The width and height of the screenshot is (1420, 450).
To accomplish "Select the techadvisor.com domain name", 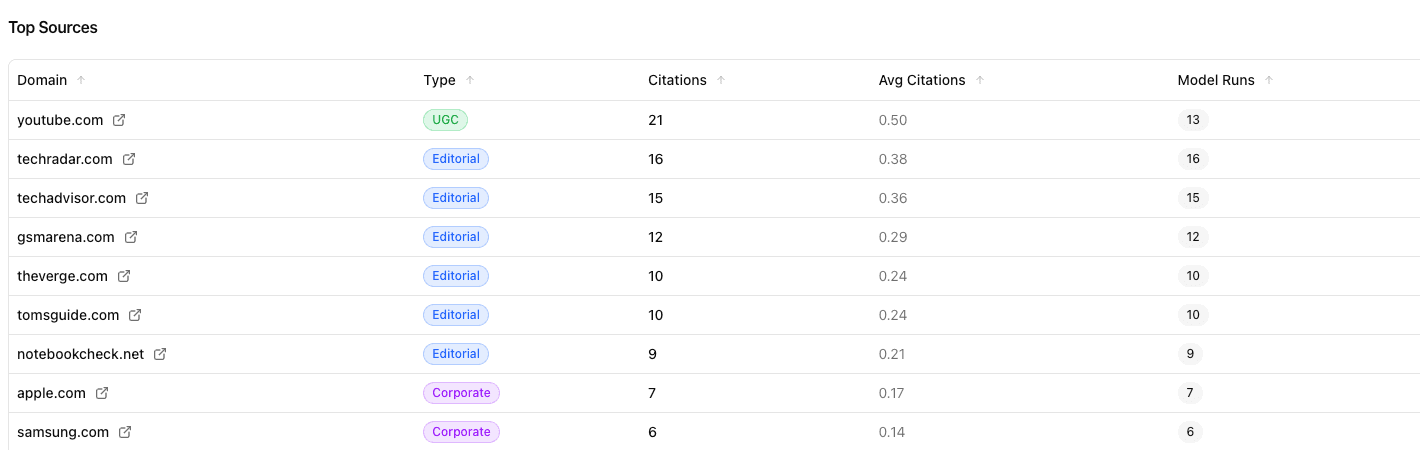I will click(x=72, y=198).
